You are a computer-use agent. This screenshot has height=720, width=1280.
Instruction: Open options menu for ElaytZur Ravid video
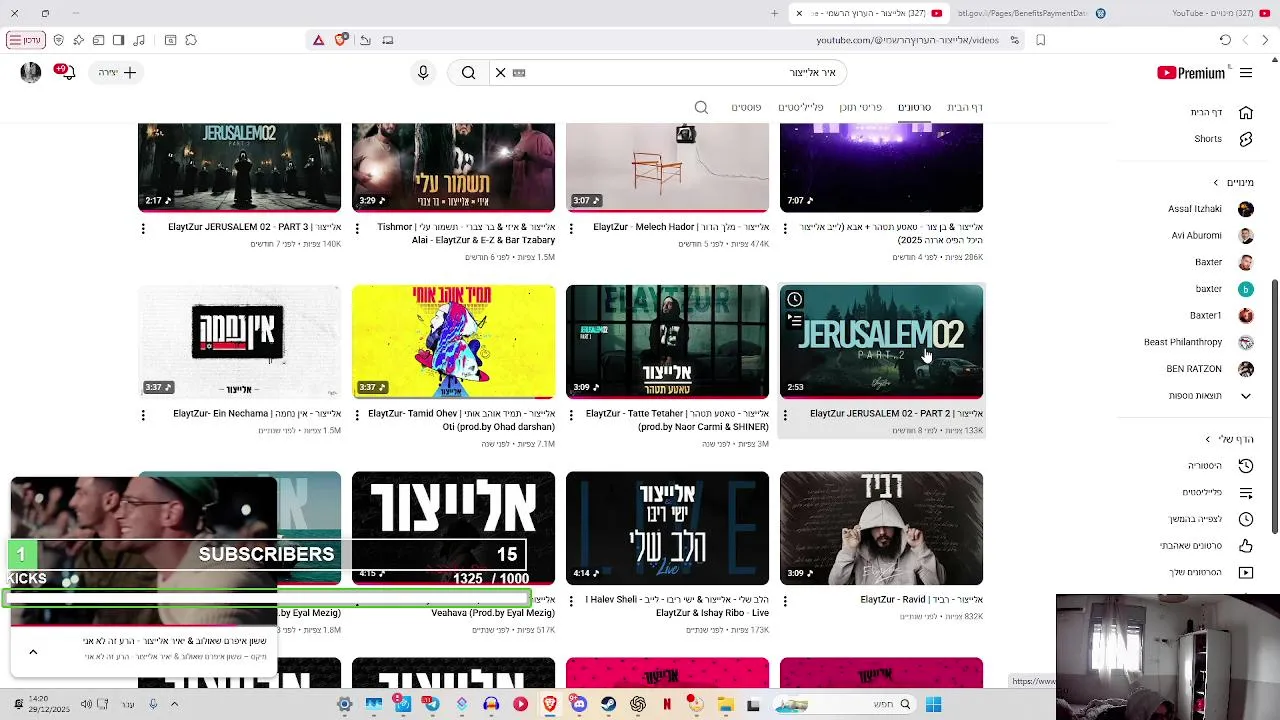[785, 601]
